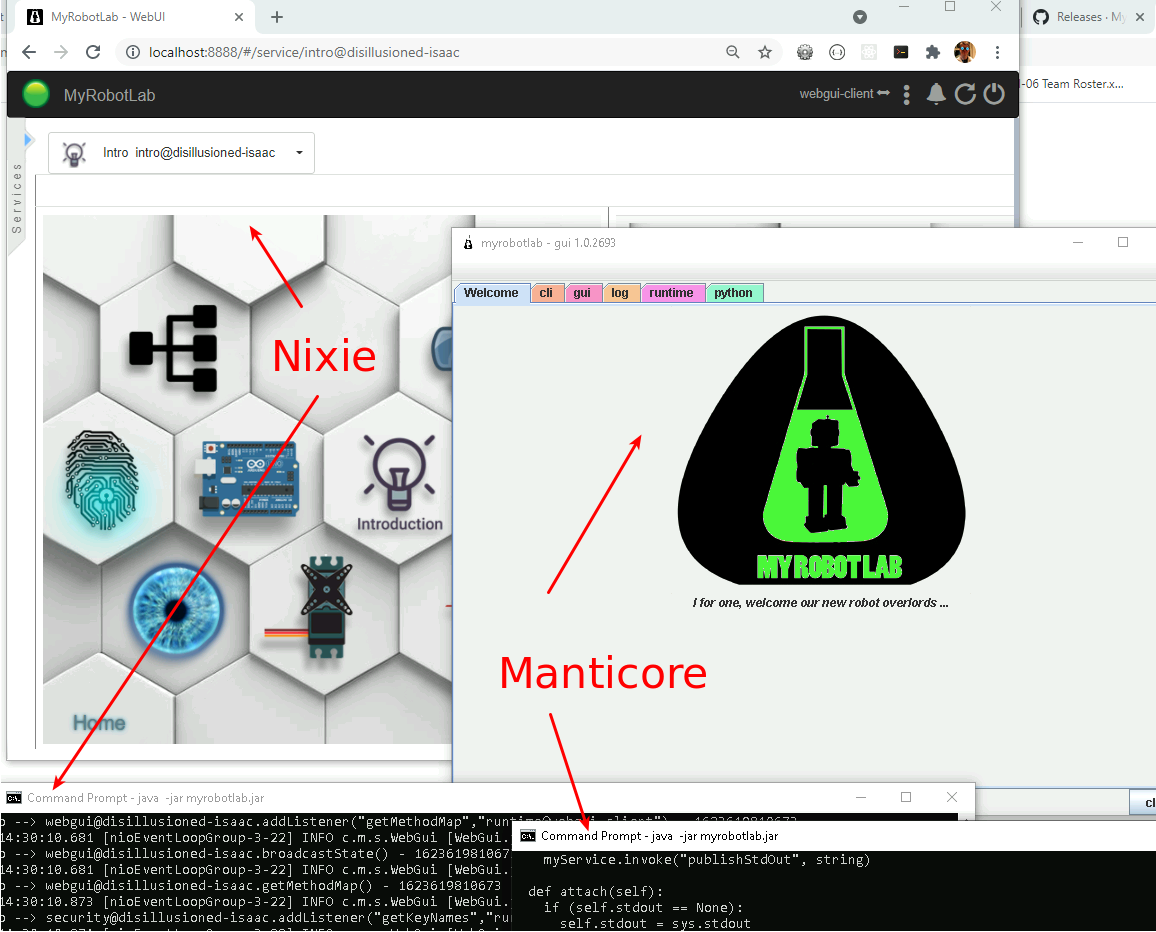Image resolution: width=1156 pixels, height=932 pixels.
Task: Switch to the gui tab in gui window
Action: [582, 293]
